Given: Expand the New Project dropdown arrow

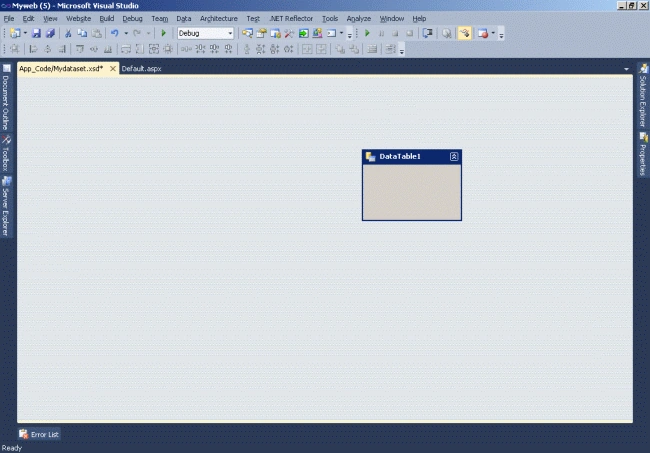Looking at the screenshot, I should (25, 33).
